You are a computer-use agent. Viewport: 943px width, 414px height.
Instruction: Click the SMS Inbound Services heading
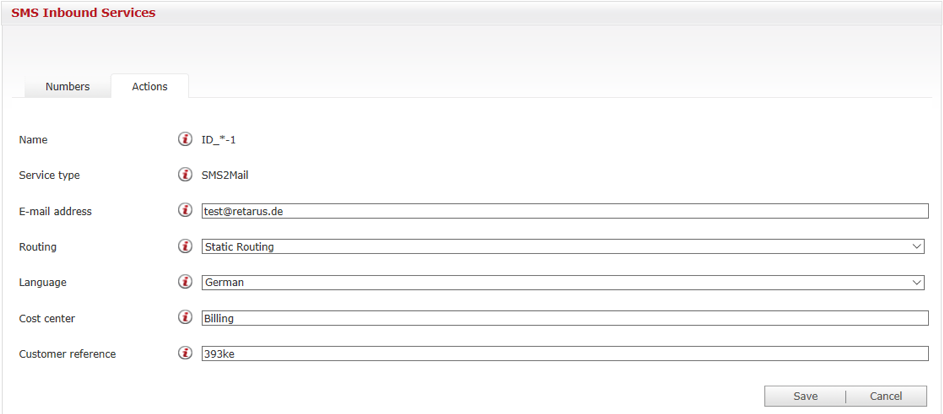point(83,13)
